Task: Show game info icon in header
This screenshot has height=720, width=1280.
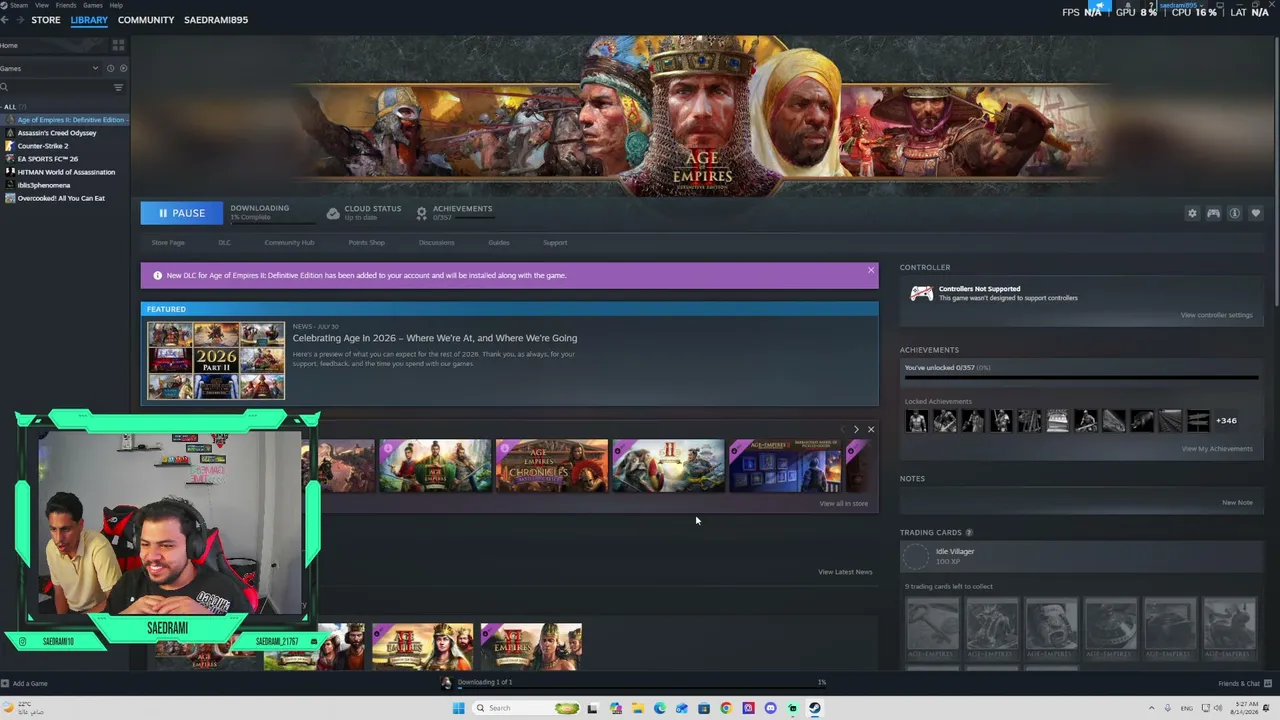Action: pos(1234,213)
